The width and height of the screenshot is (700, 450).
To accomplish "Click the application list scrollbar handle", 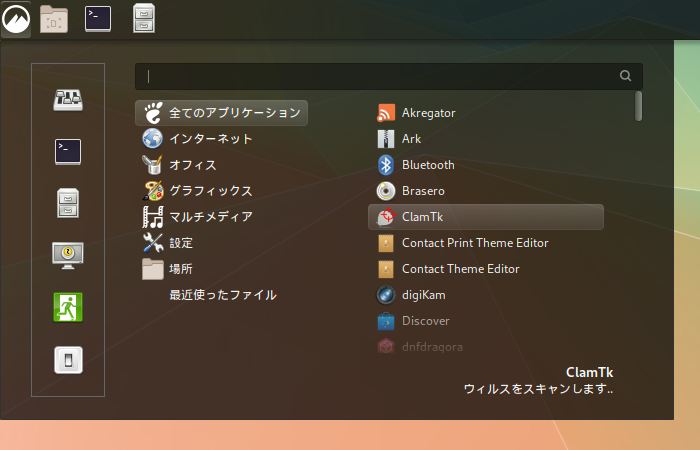I will pos(638,106).
